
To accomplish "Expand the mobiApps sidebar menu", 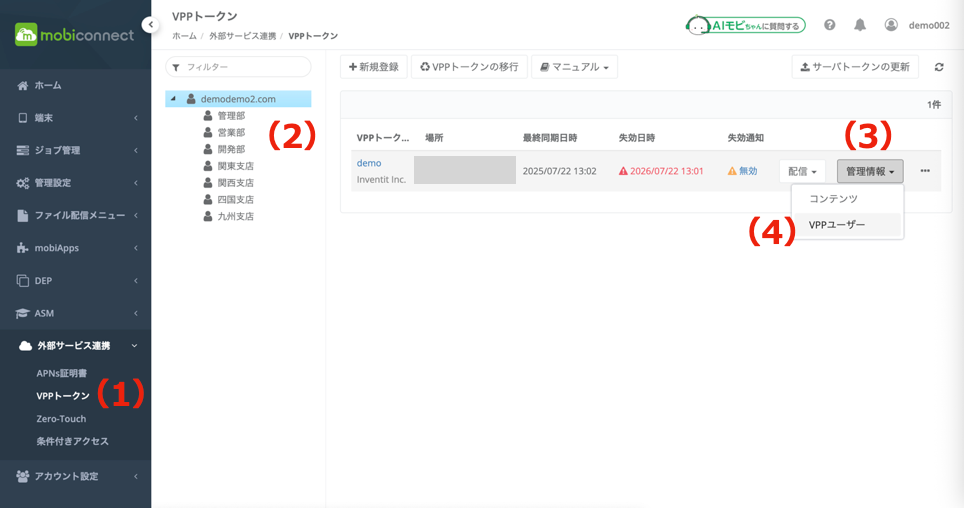I will click(x=135, y=248).
